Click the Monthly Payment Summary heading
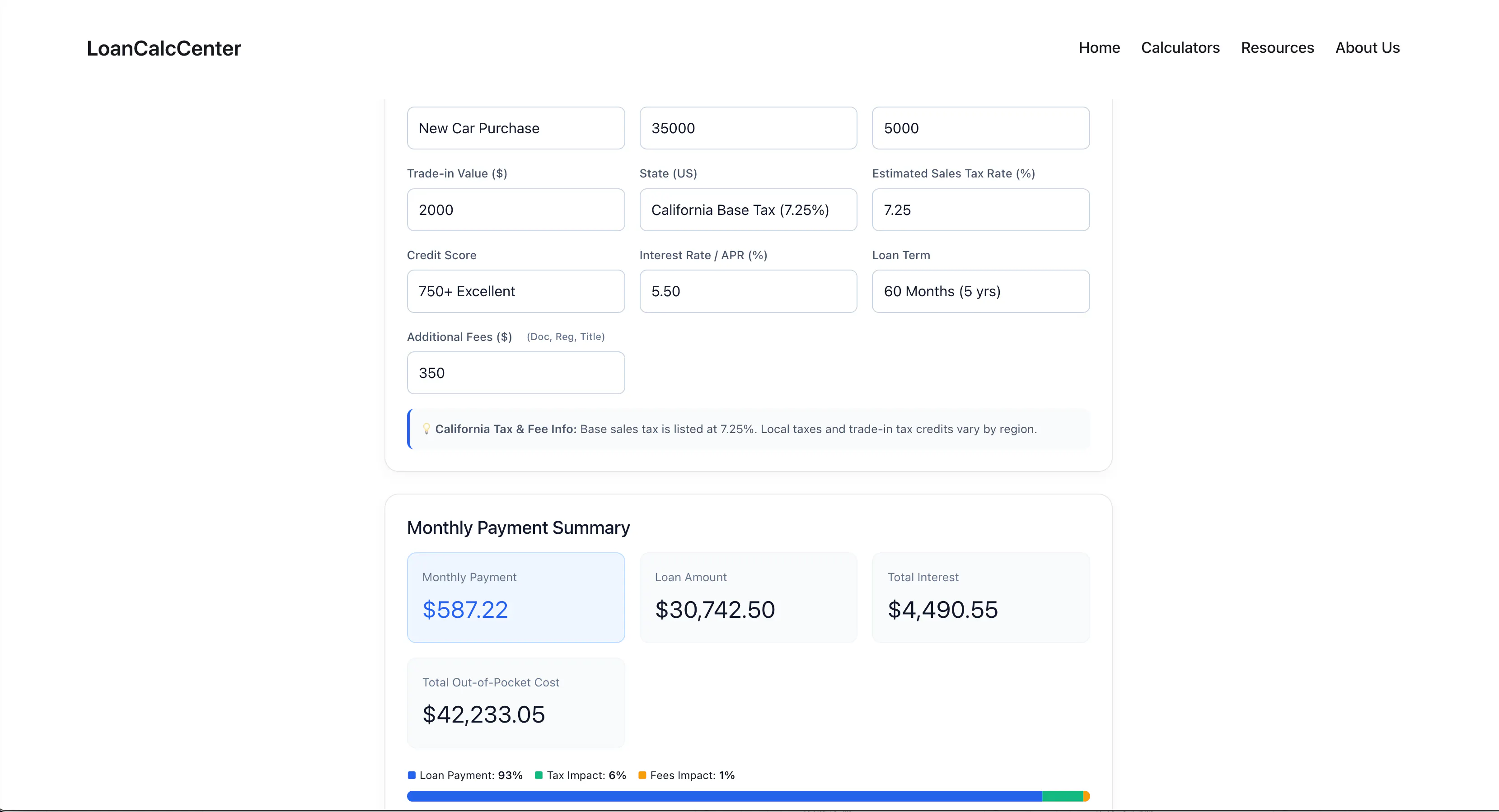 (x=518, y=527)
